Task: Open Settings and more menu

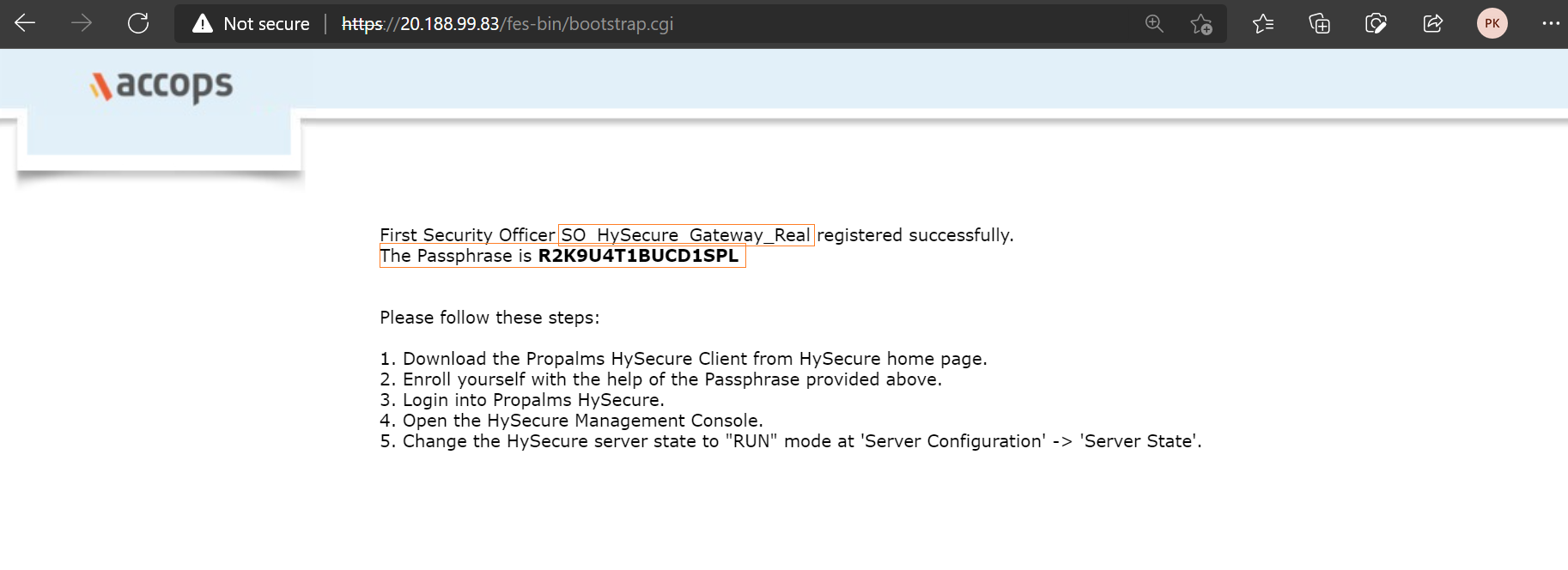Action: [1550, 23]
